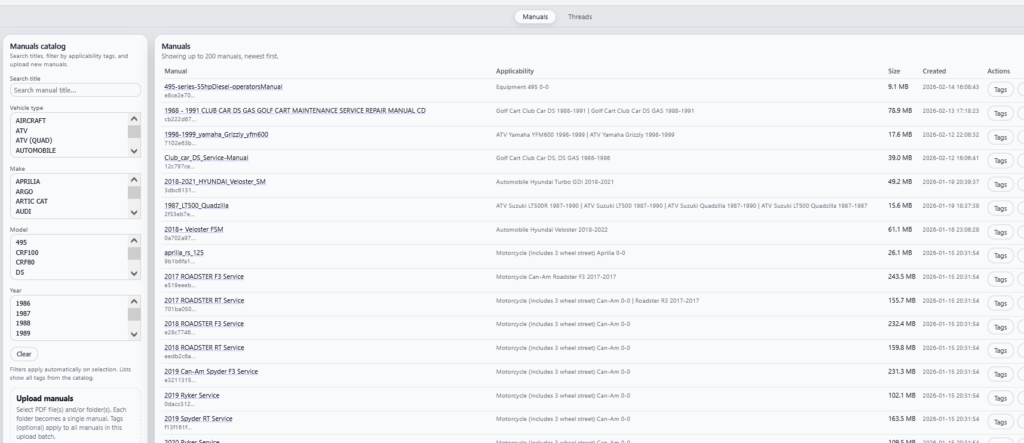Image resolution: width=1024 pixels, height=443 pixels.
Task: Click Tags button for aprilia_rs_125 row
Action: pos(998,256)
